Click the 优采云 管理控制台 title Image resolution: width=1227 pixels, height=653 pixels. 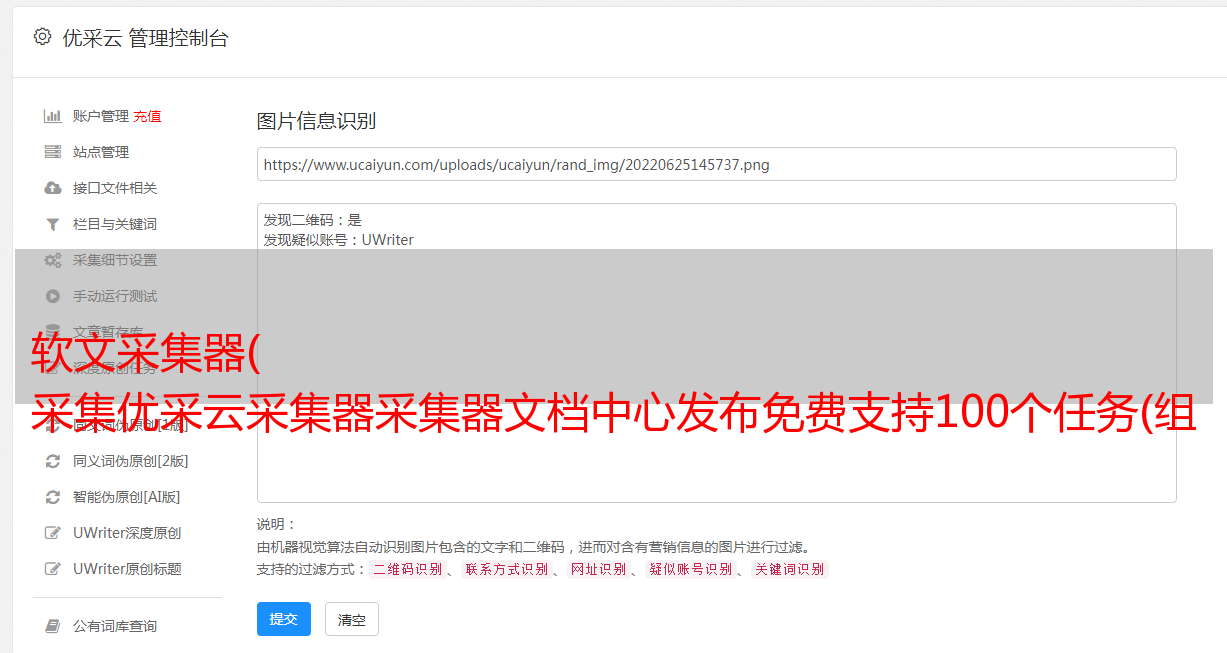pos(145,38)
